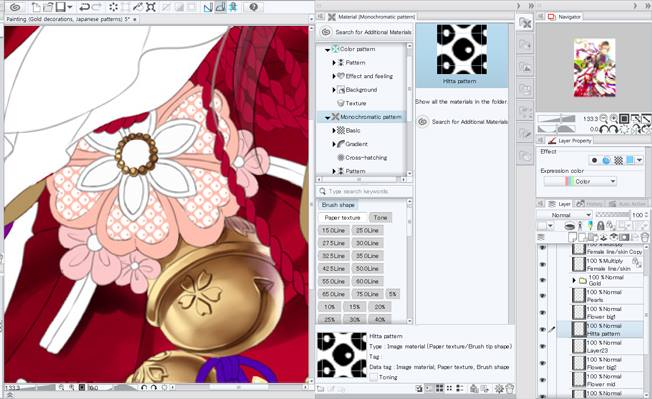Select the Tone effect icon in Layer Property
Image resolution: width=652 pixels, height=399 pixels.
pyautogui.click(x=619, y=160)
